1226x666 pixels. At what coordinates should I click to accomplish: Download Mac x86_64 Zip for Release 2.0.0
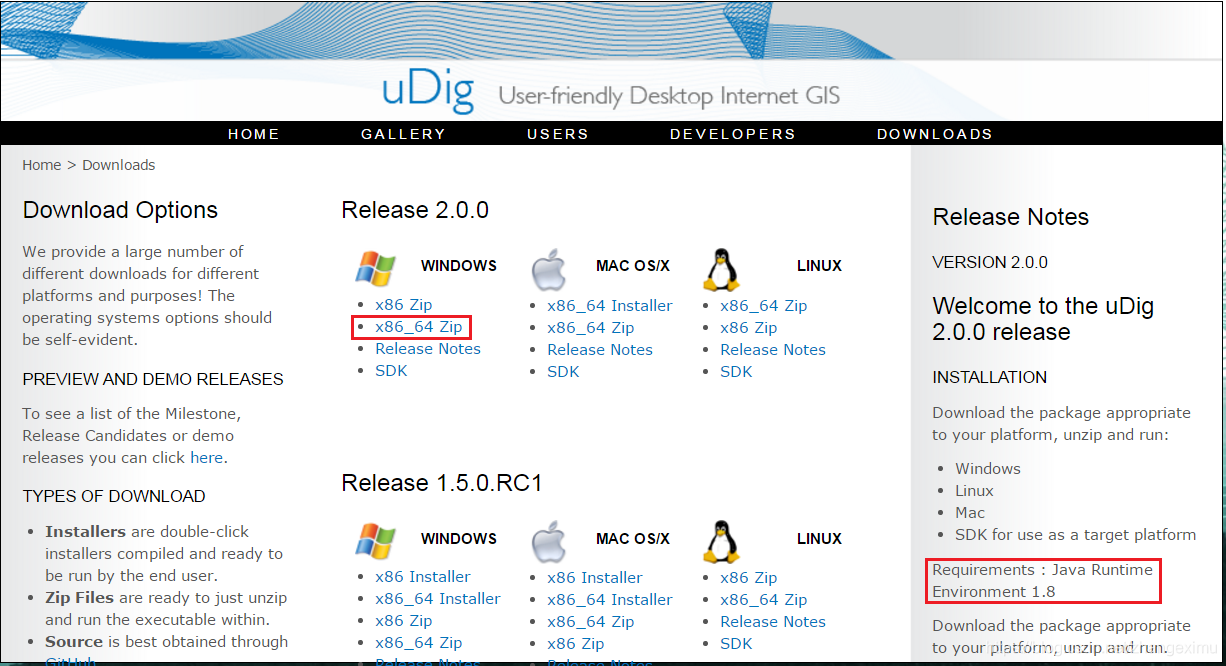click(x=591, y=328)
